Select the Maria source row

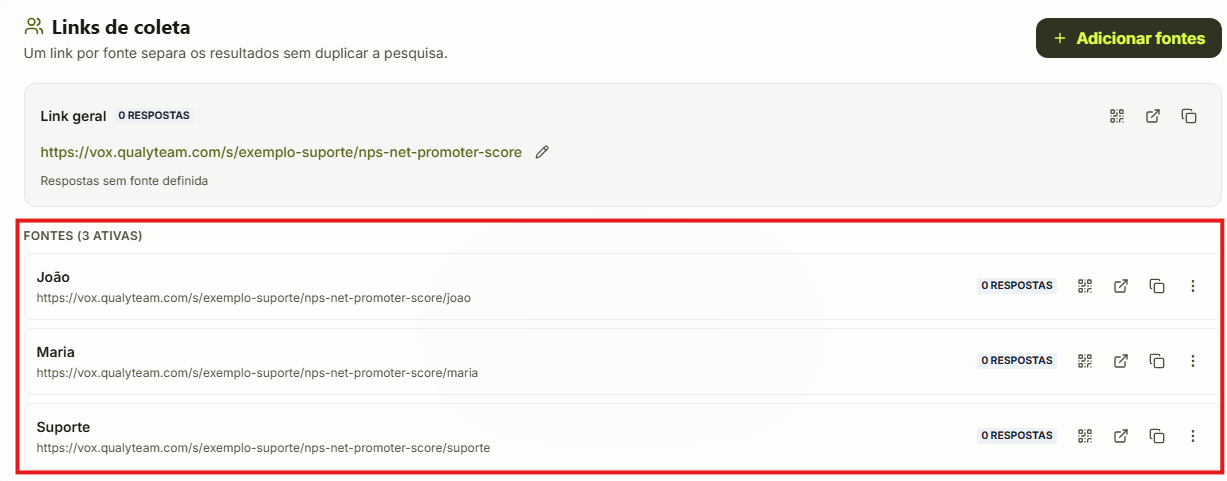[x=622, y=361]
